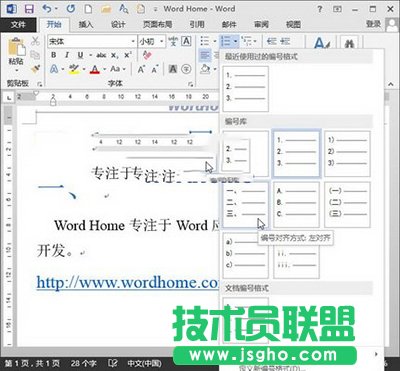The width and height of the screenshot is (400, 371).
Task: Click the proofing check icon in status bar
Action: pos(113,363)
